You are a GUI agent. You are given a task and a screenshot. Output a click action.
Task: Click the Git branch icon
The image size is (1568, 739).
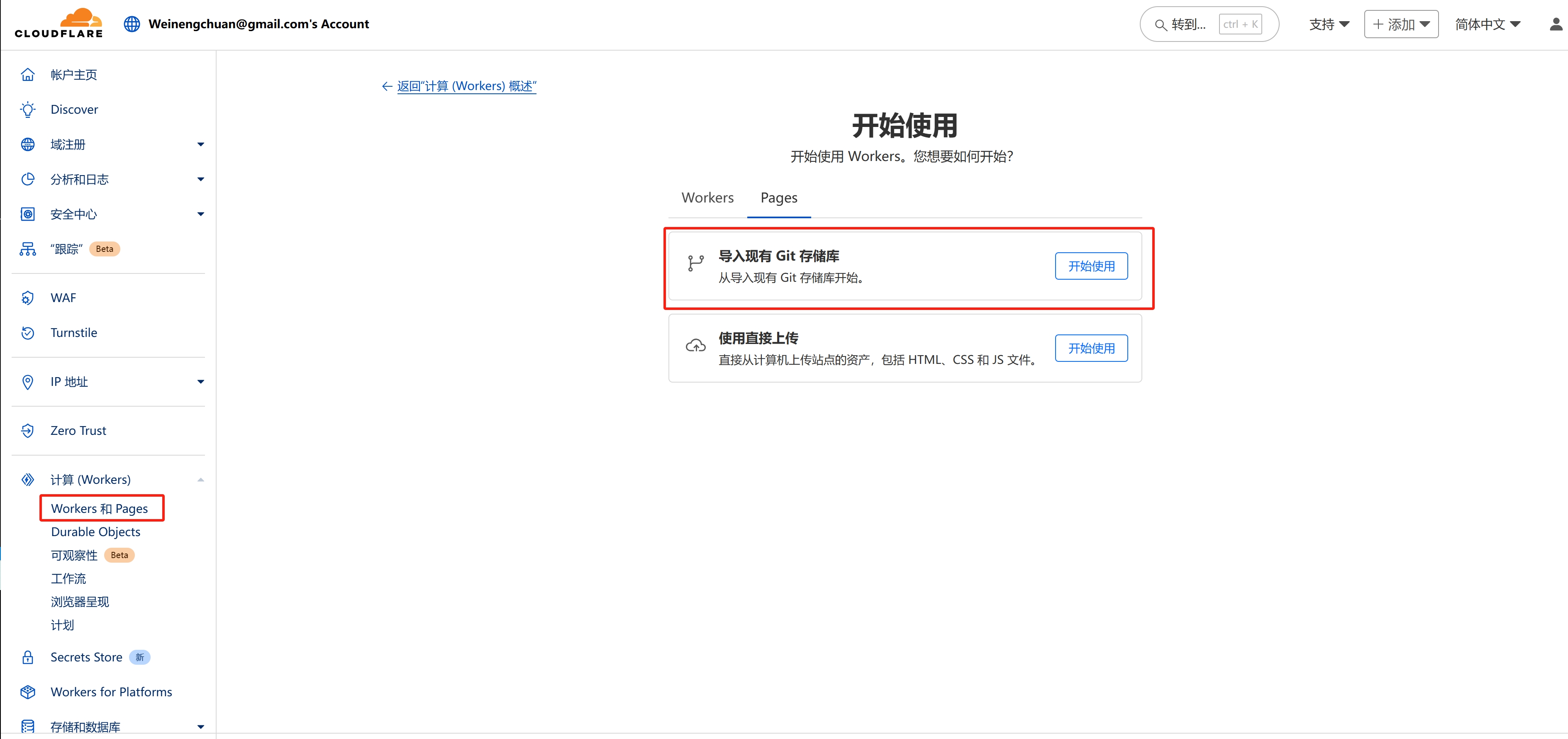(696, 263)
